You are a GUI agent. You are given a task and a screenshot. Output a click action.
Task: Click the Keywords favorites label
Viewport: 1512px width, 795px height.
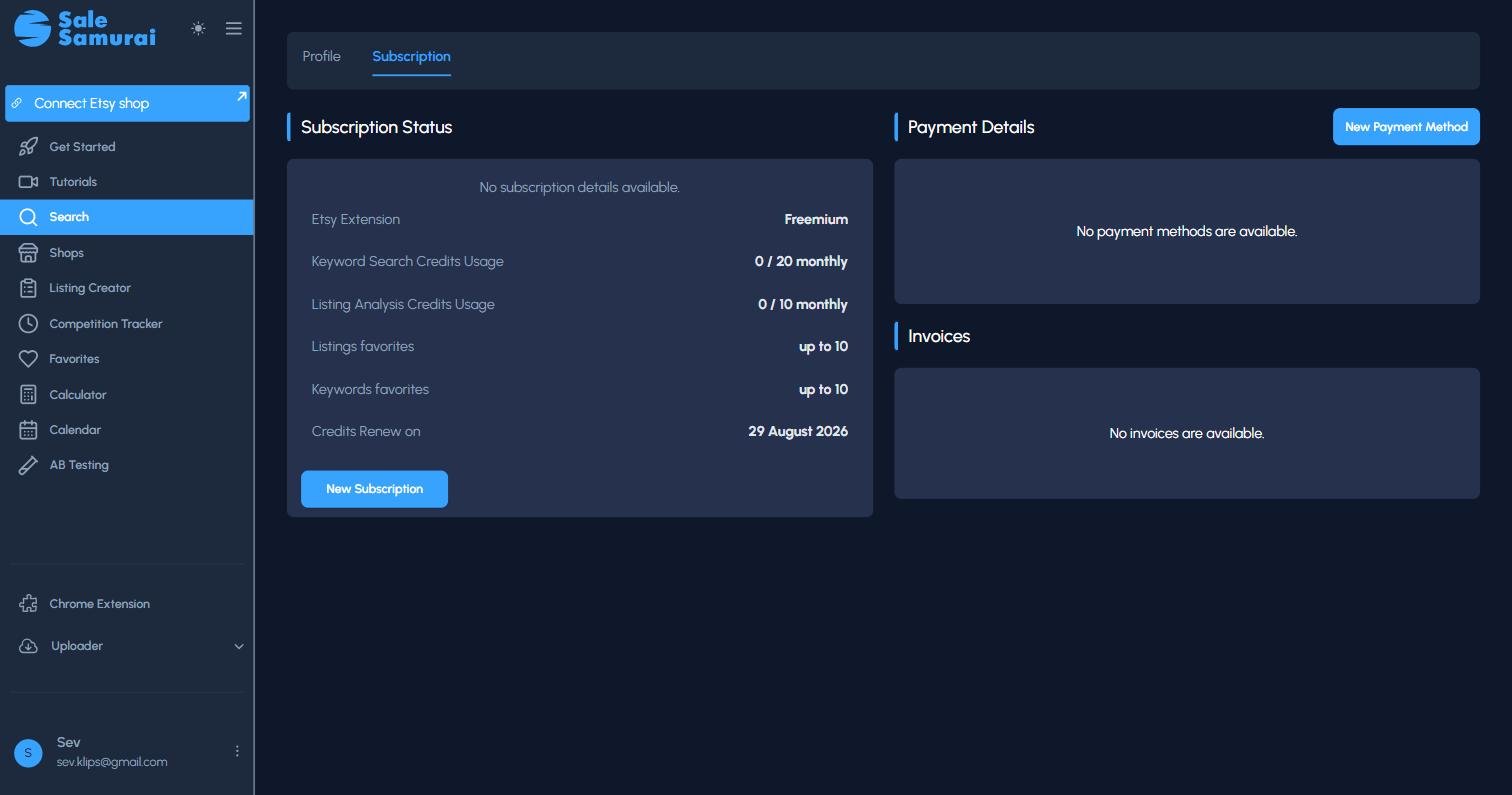pos(370,389)
